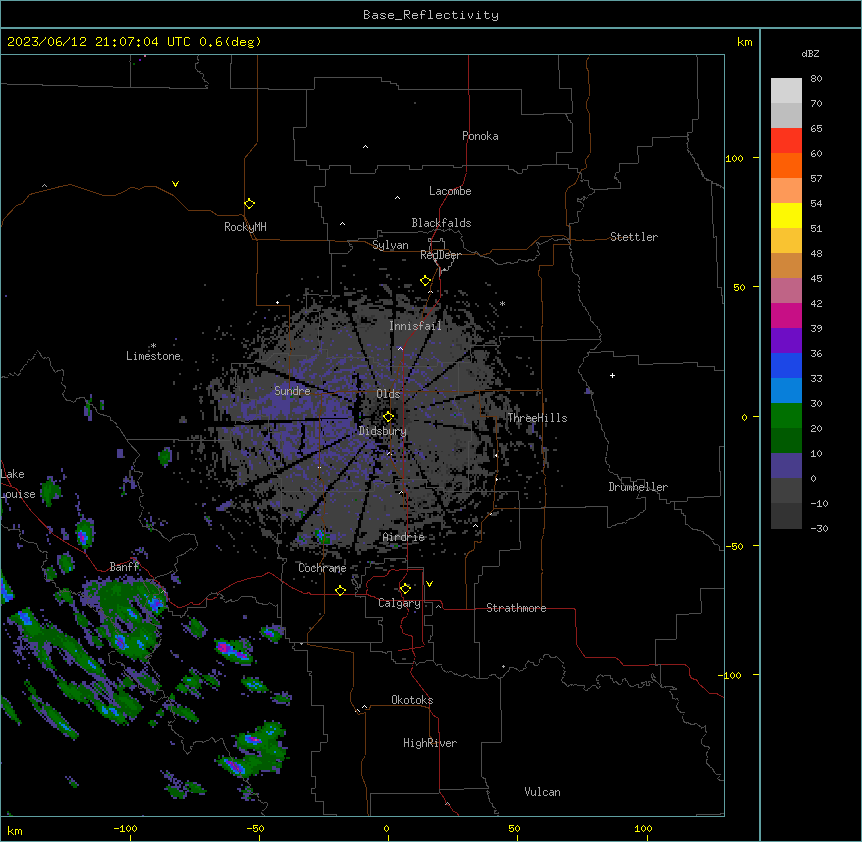Click the Limestone label
Screen dimensions: 862x842
tap(153, 356)
